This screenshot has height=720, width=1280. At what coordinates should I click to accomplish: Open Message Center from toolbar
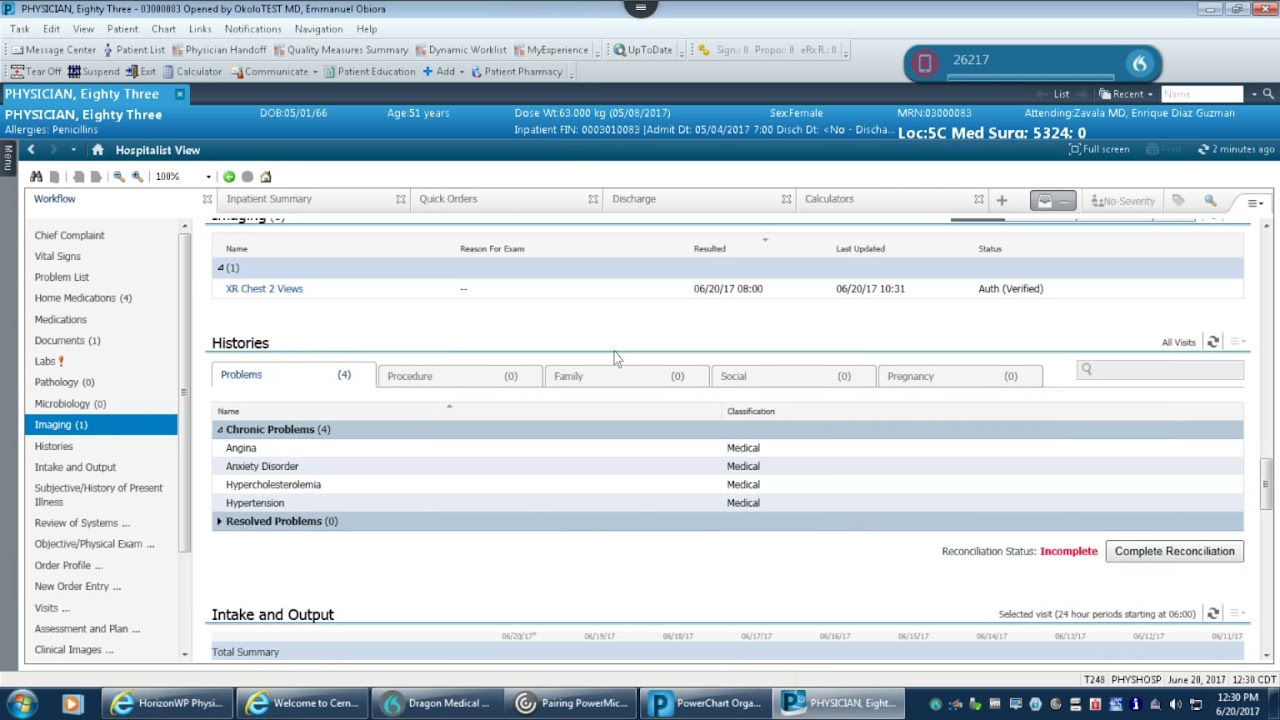(x=54, y=49)
